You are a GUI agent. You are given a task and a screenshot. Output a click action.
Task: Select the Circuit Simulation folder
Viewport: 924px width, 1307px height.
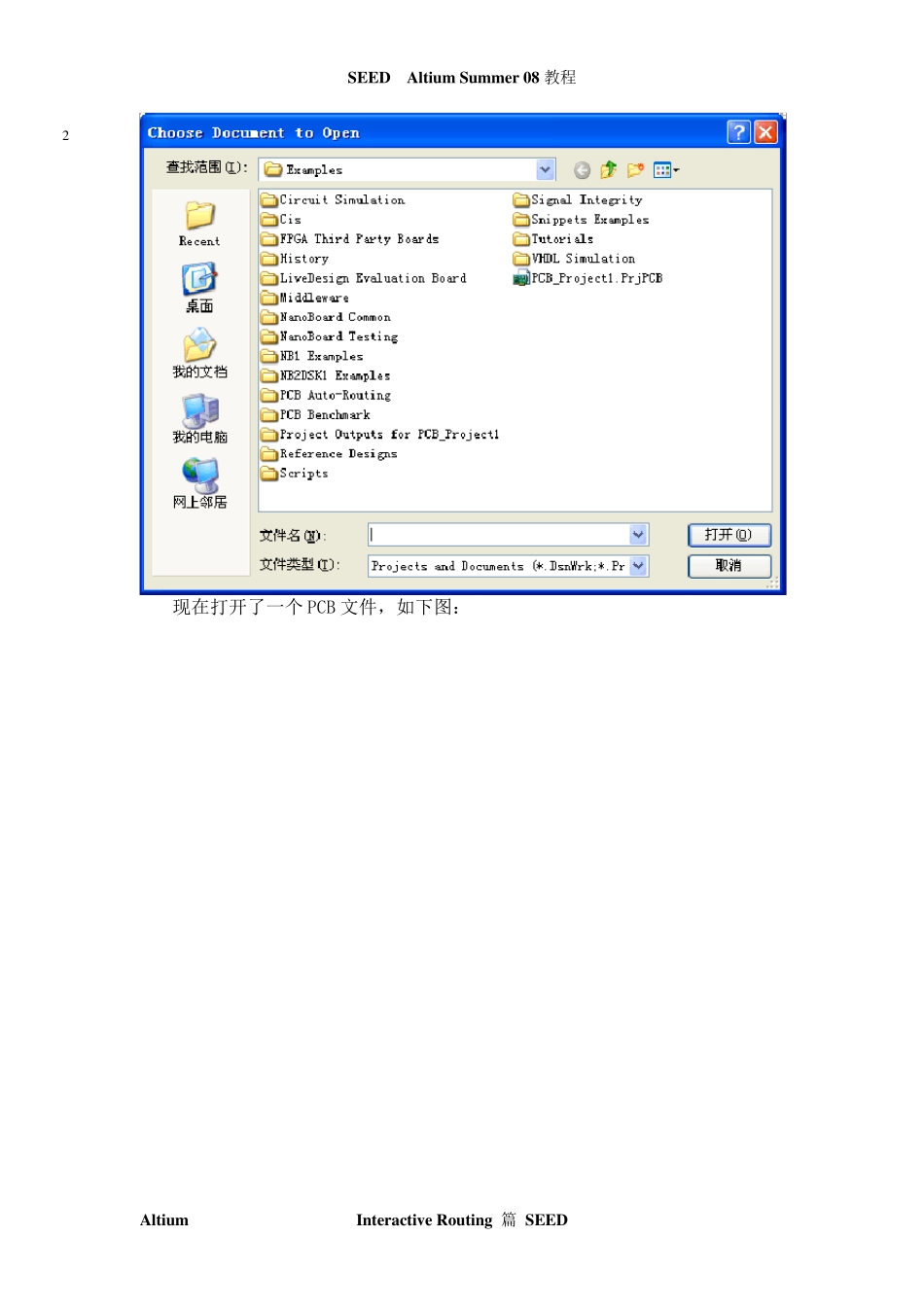(333, 200)
